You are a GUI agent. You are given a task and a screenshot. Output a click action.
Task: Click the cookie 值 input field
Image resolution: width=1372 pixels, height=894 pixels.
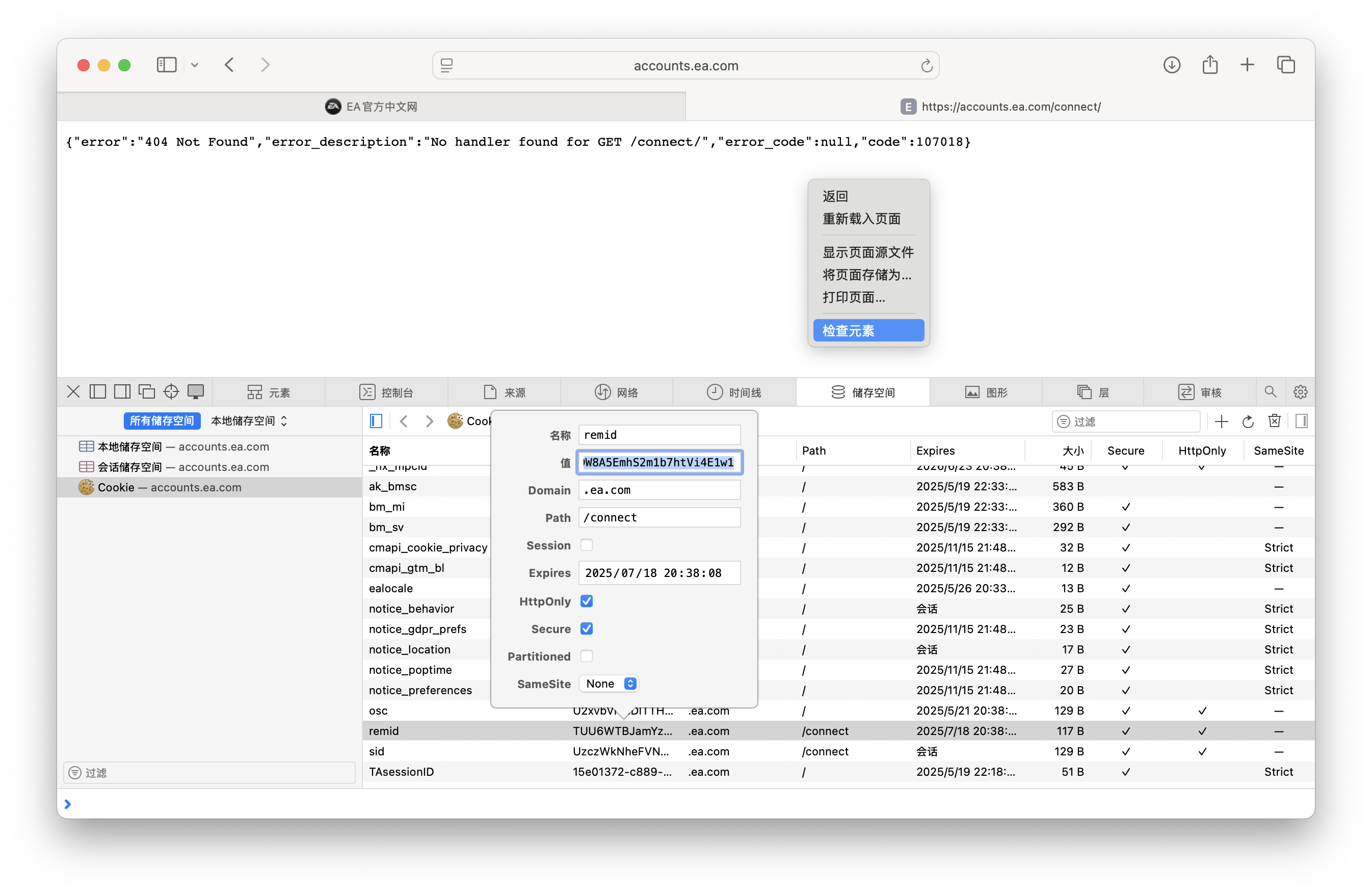(x=659, y=462)
